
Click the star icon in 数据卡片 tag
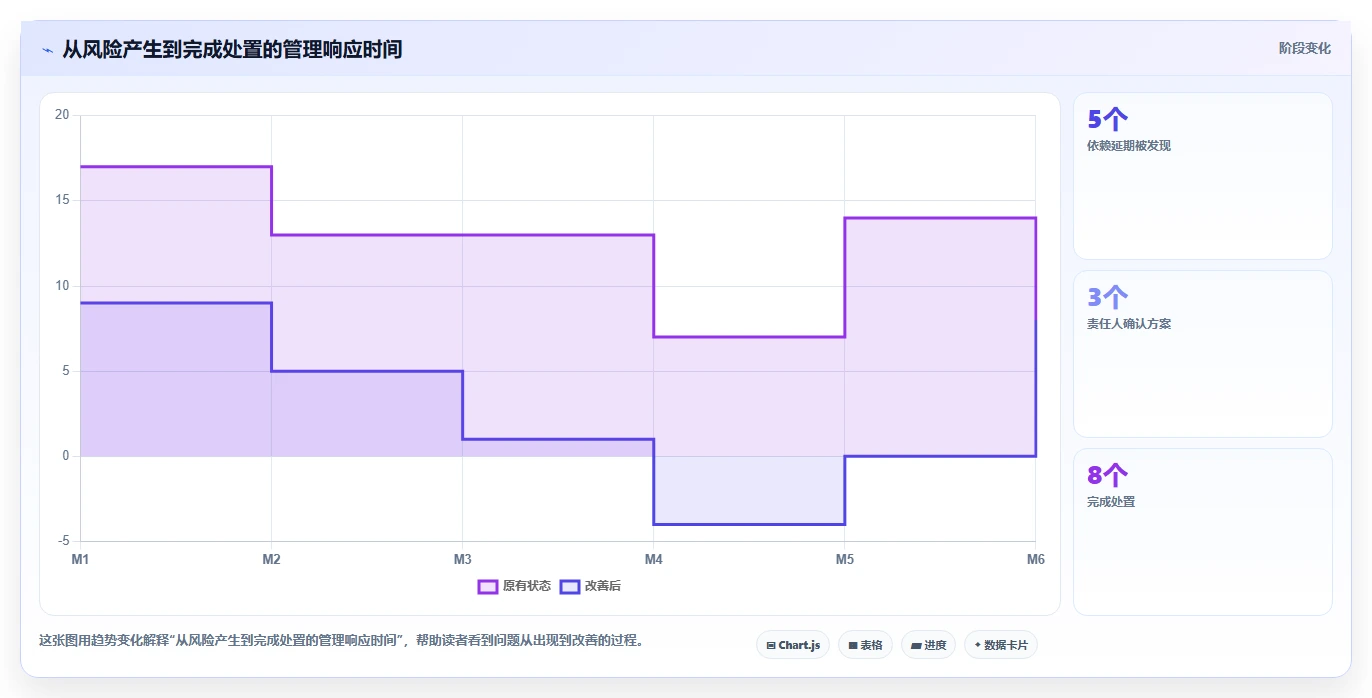977,645
